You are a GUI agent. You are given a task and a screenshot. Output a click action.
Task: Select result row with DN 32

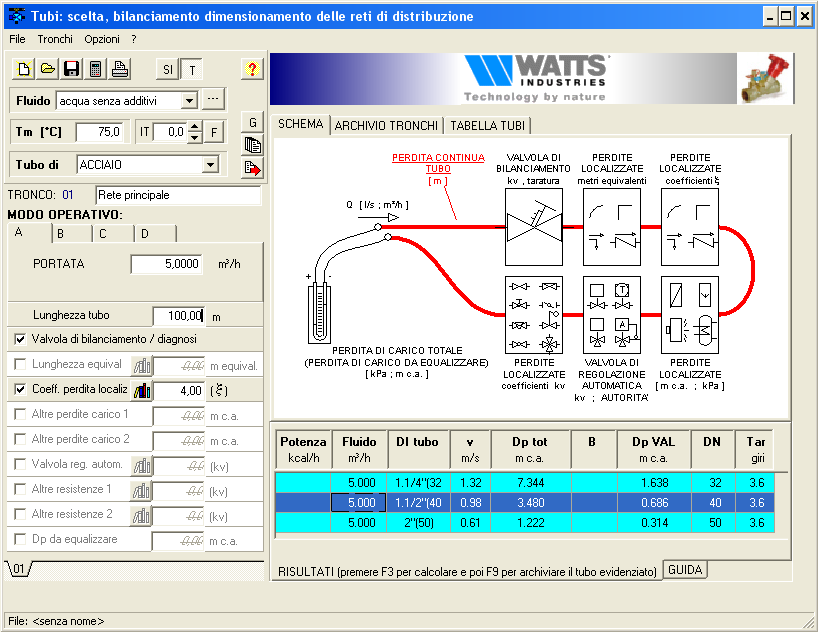525,483
